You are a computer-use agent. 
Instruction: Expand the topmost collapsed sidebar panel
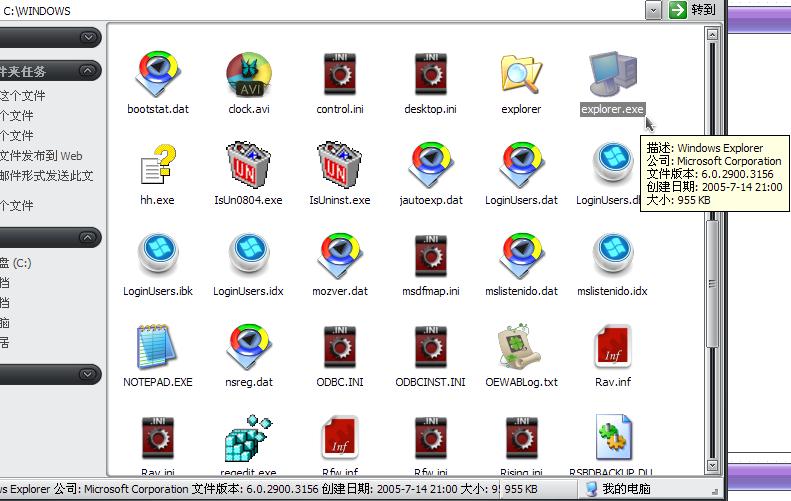point(88,37)
